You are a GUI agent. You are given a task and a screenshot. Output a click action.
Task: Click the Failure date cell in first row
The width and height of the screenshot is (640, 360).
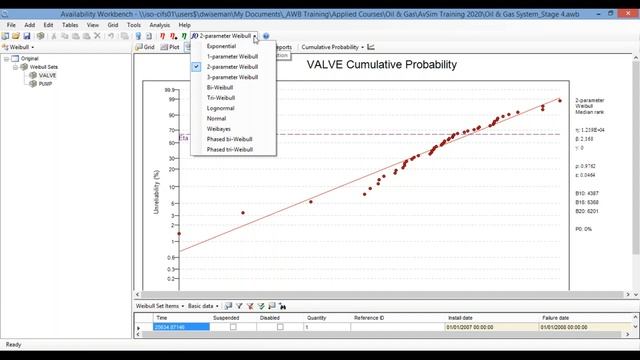[x=586, y=327]
